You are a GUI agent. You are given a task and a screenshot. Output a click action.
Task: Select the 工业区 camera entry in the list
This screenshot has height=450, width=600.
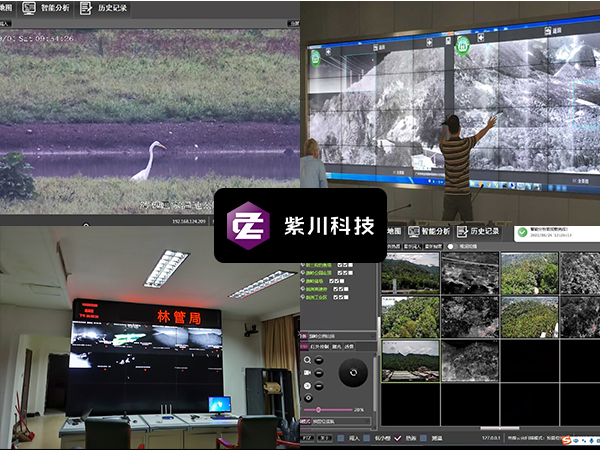[x=316, y=297]
